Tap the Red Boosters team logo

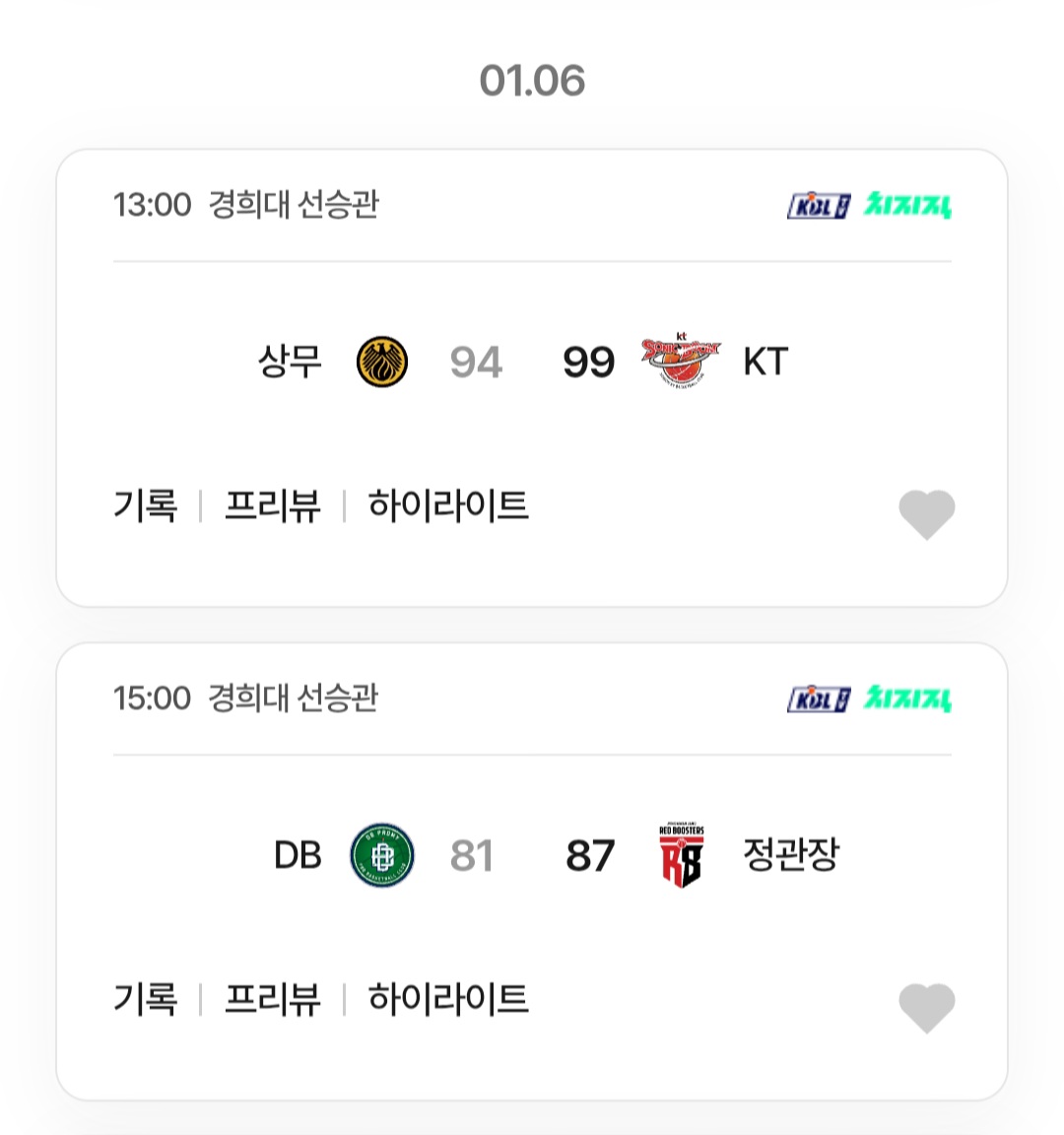click(681, 855)
